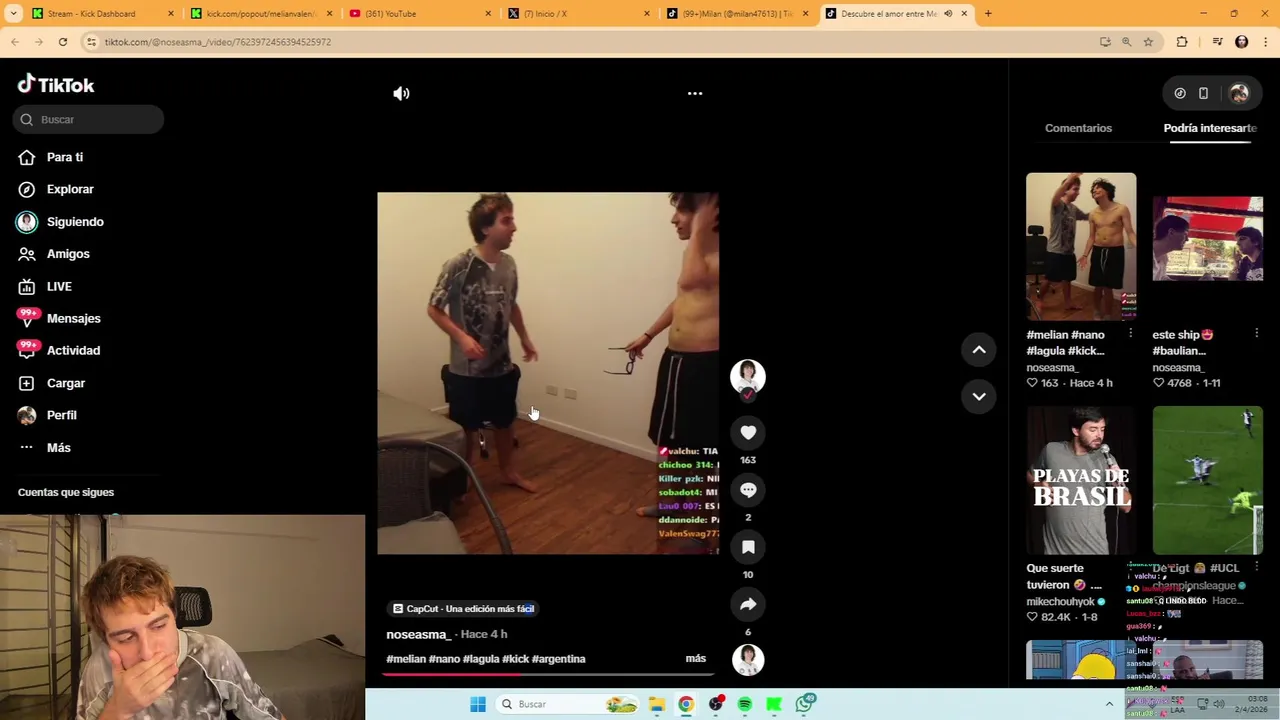Viewport: 1280px width, 720px height.
Task: Click the CapCut 'Una edición más fácil' badge
Action: pyautogui.click(x=463, y=609)
